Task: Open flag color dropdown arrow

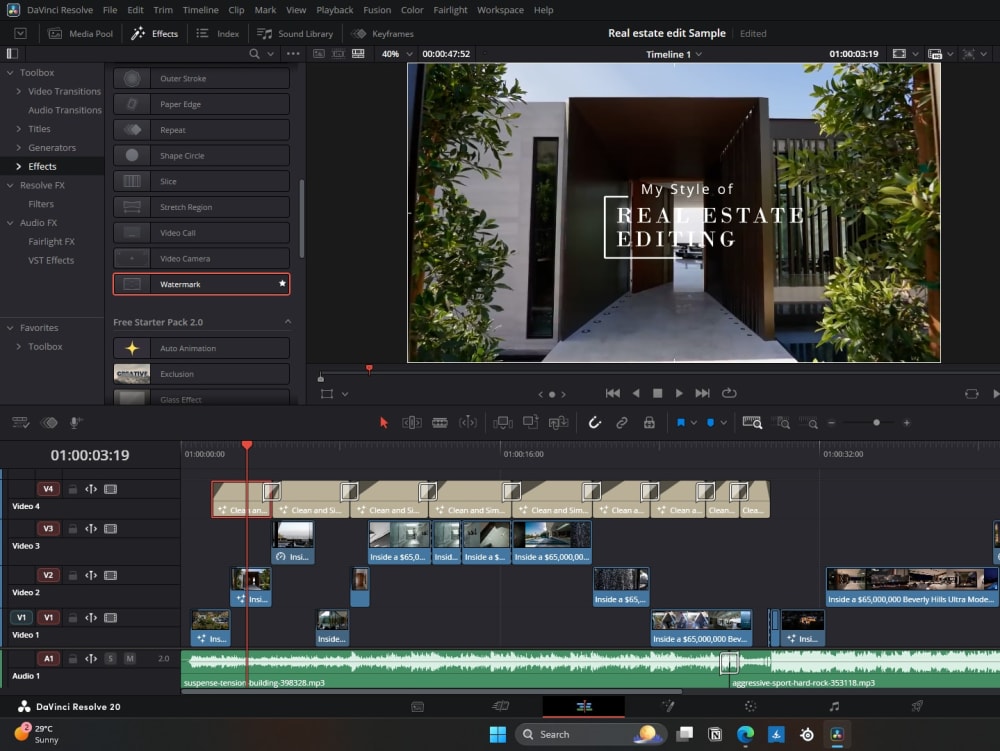Action: pyautogui.click(x=694, y=423)
